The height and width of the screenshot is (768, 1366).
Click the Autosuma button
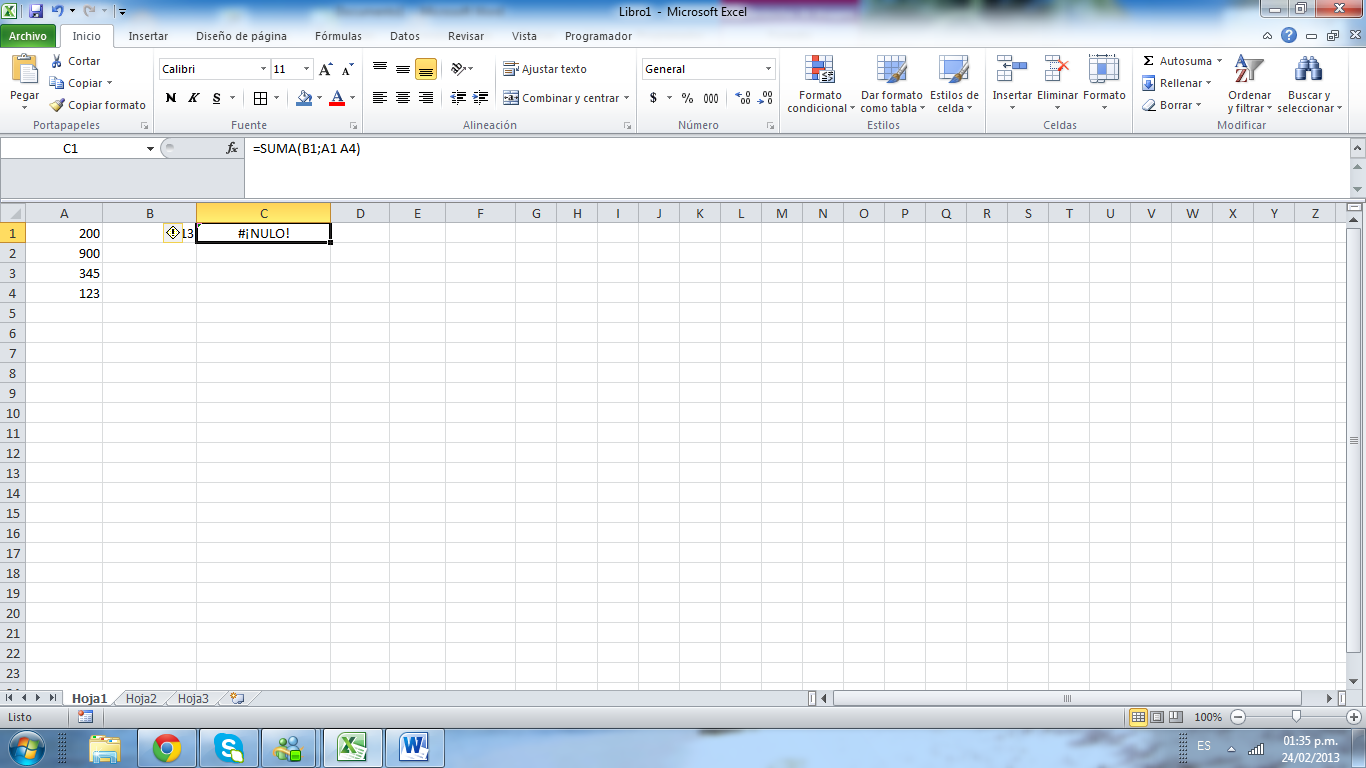1180,61
